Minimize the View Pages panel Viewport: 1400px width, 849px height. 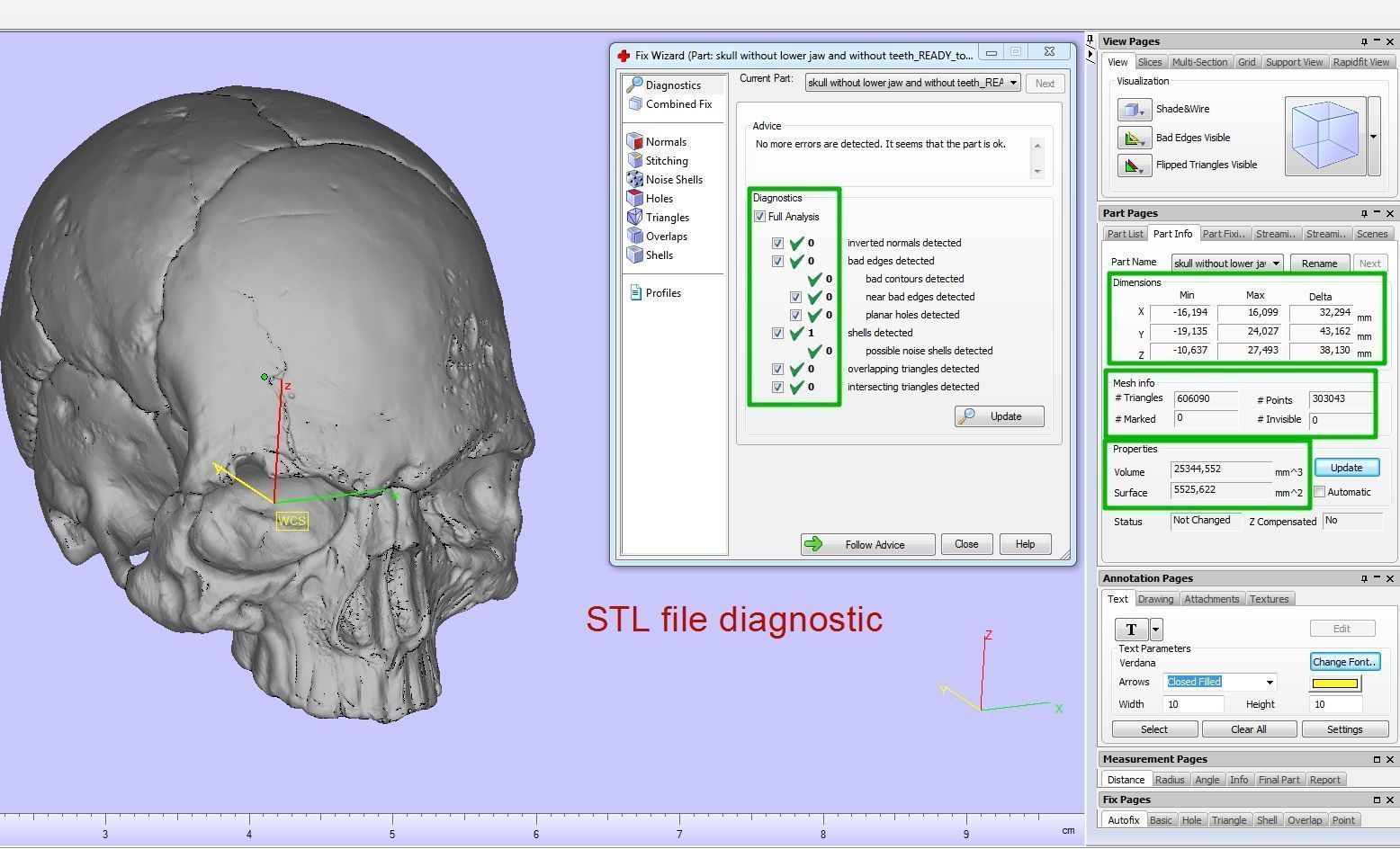point(1377,41)
